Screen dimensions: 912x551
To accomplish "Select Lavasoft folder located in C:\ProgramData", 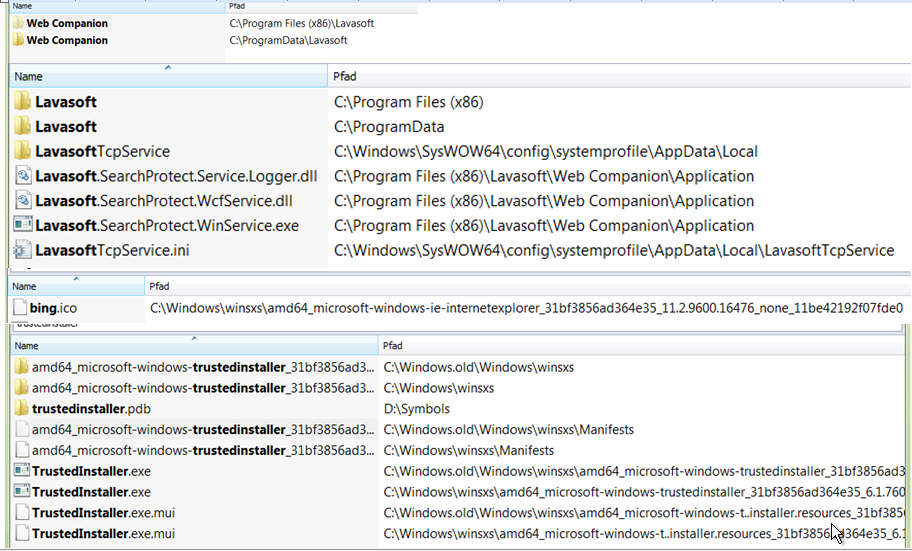I will click(66, 127).
